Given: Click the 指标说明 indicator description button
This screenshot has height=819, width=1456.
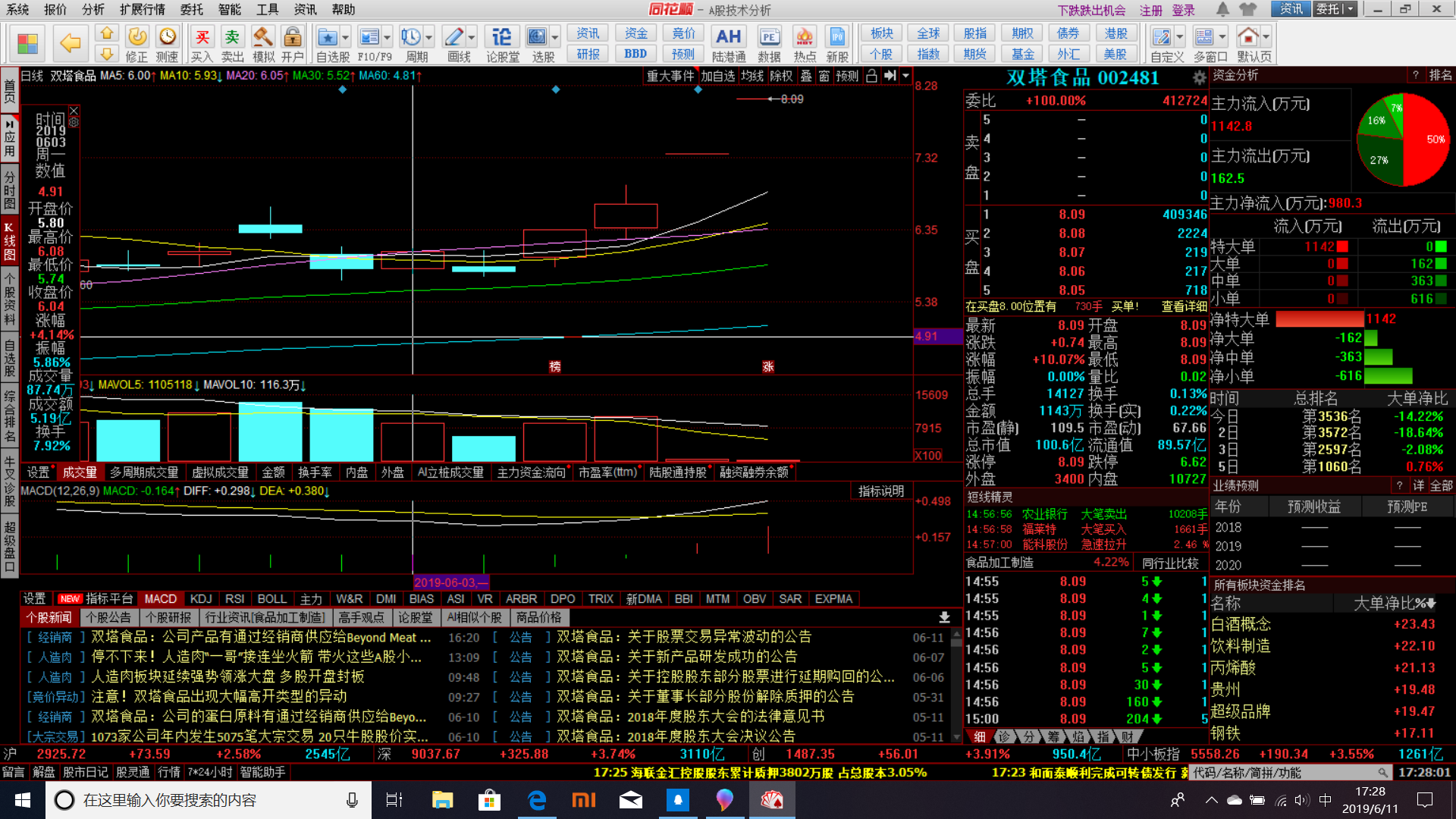Looking at the screenshot, I should click(880, 491).
